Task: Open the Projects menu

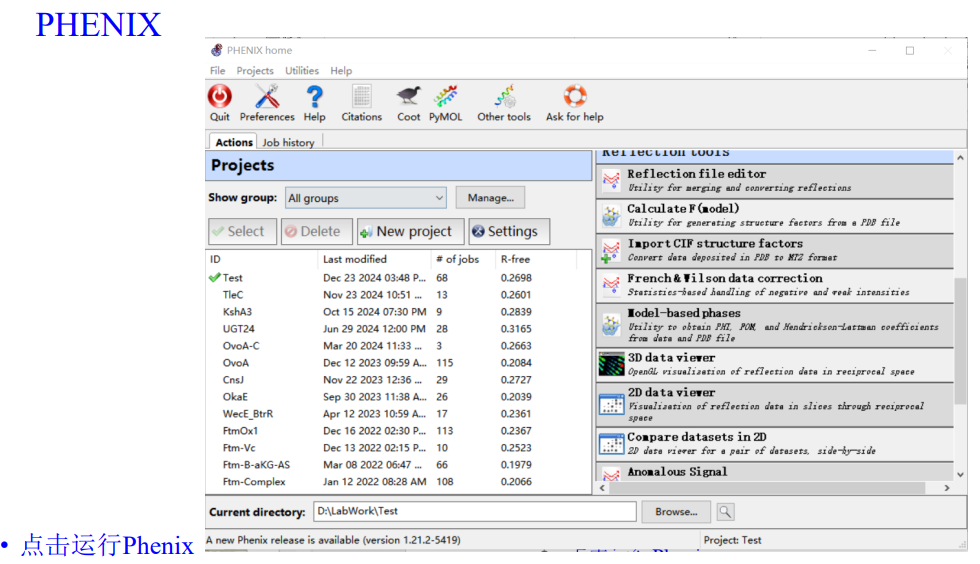Action: pyautogui.click(x=255, y=71)
